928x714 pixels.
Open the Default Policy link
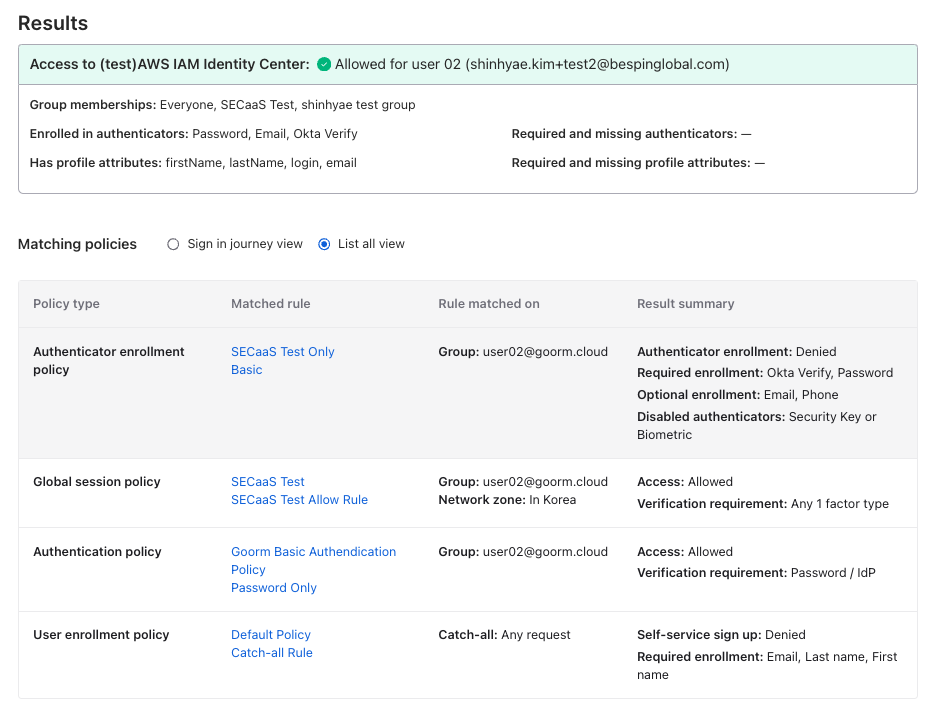[270, 635]
